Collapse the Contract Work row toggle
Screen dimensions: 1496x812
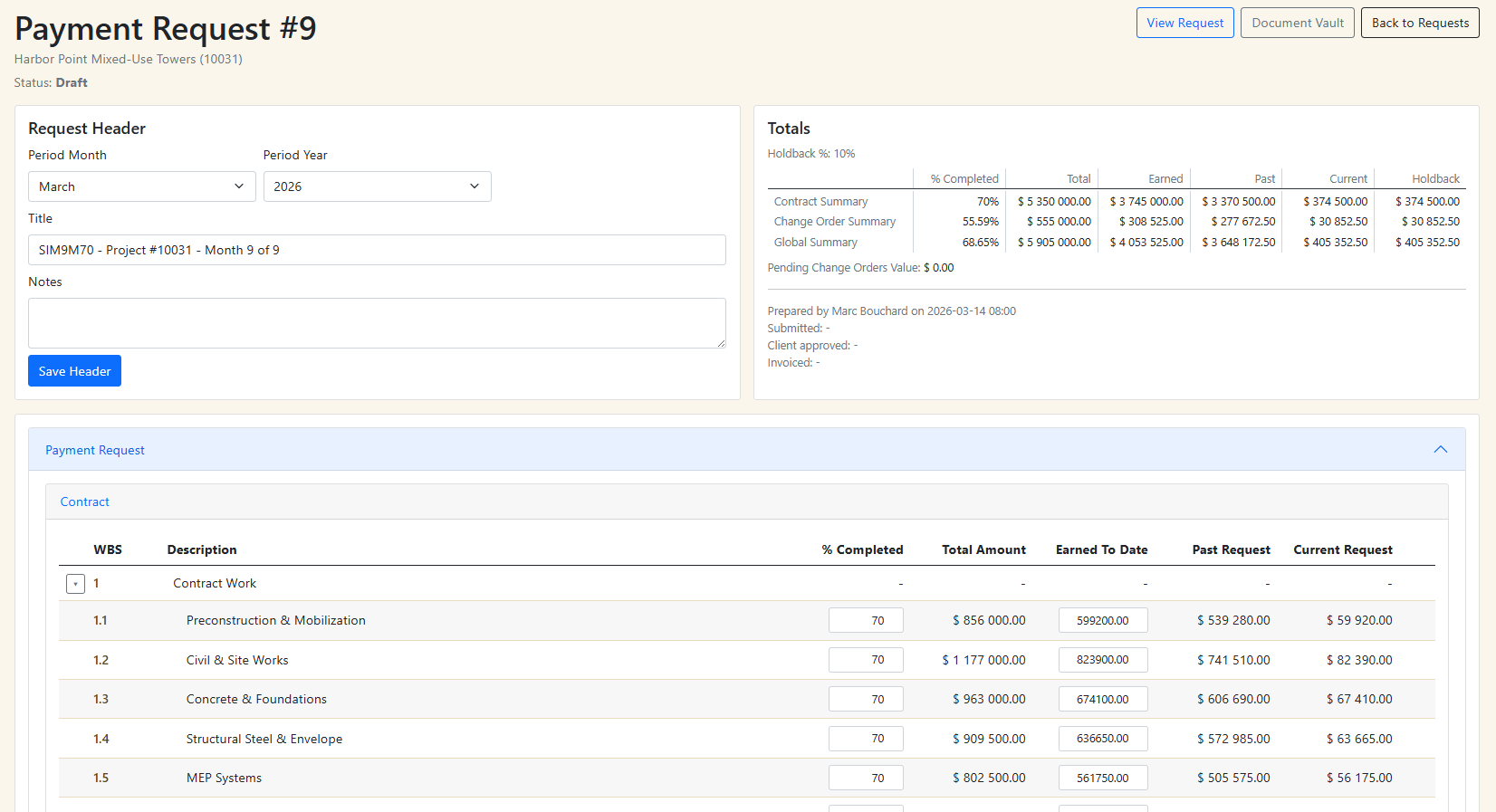(x=75, y=584)
